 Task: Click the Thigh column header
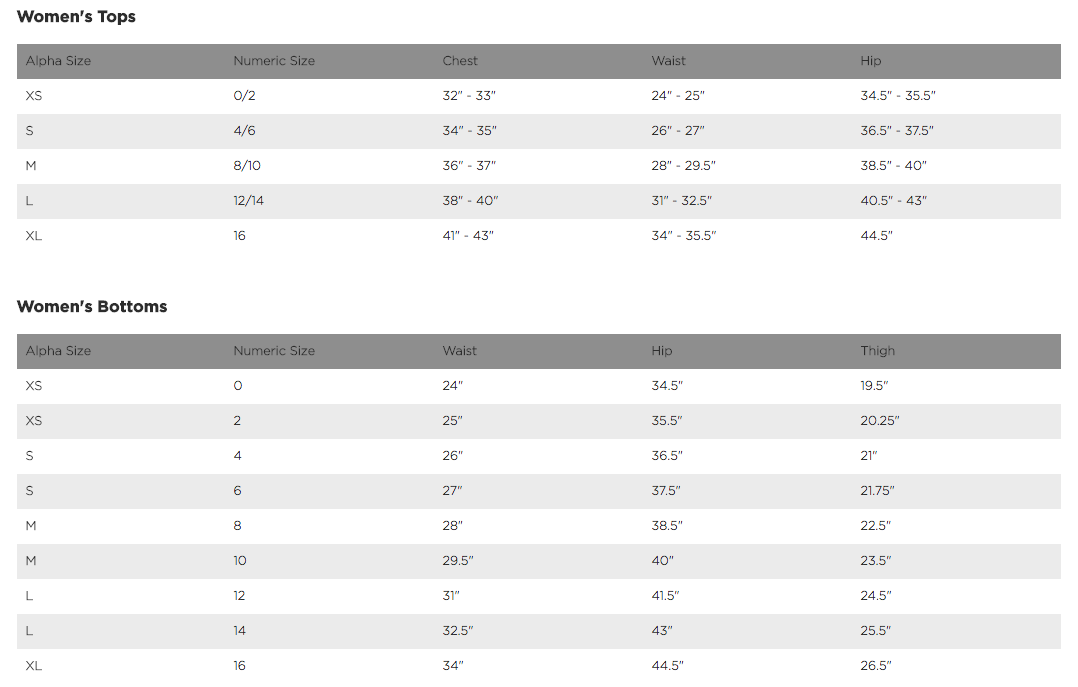tap(877, 351)
